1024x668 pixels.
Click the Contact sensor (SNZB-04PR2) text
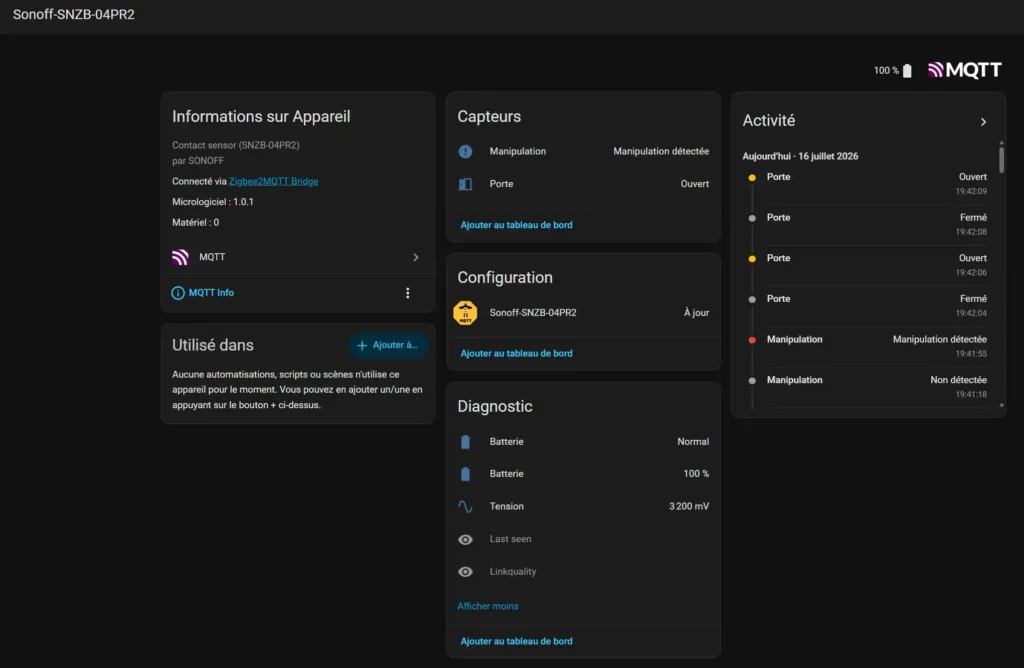point(236,145)
